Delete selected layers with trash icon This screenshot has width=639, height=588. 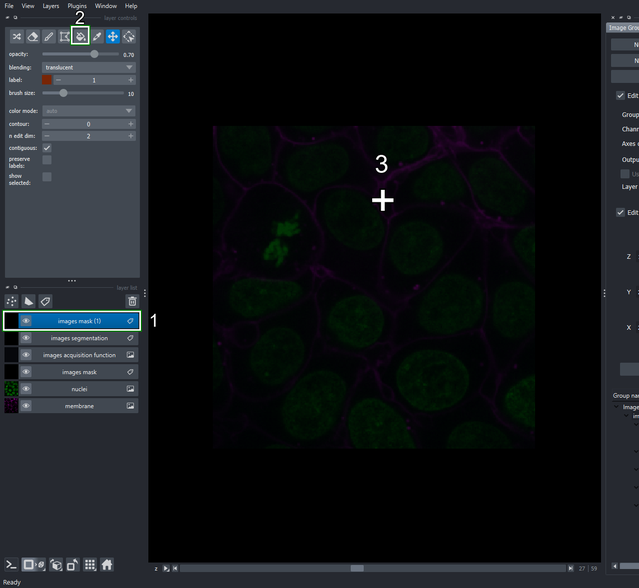tap(132, 302)
